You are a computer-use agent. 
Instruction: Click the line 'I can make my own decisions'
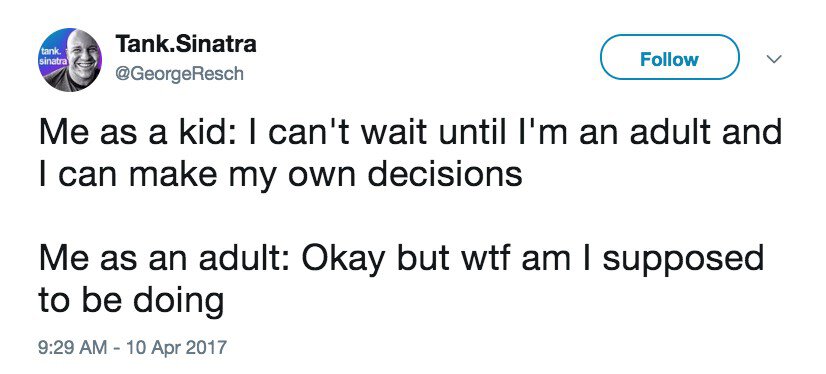(x=280, y=176)
